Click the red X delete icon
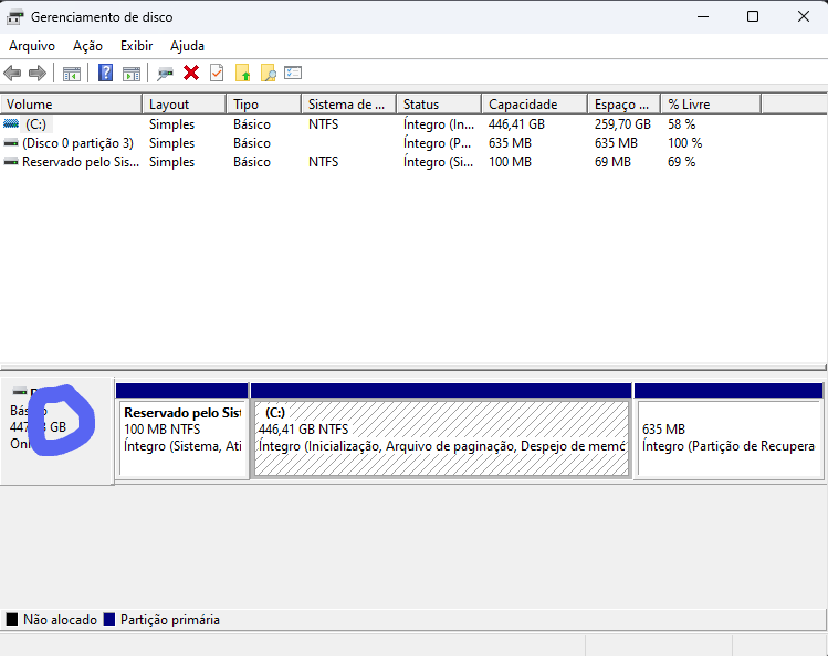This screenshot has width=828, height=656. point(191,72)
